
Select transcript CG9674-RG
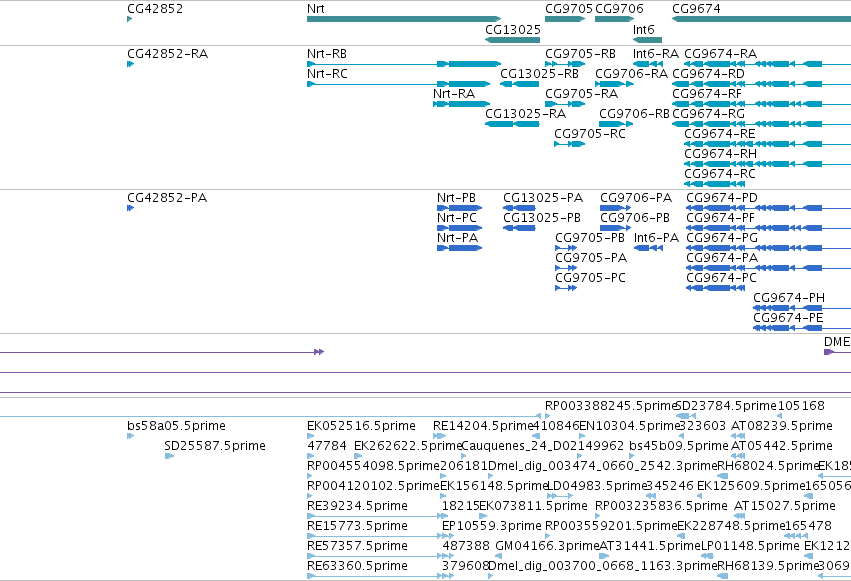coord(761,124)
